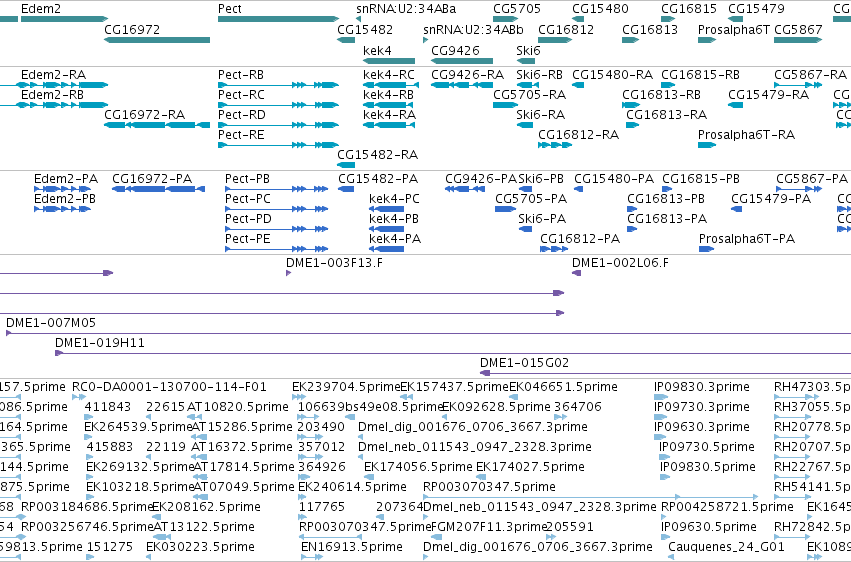Click the CG15479-RA transcript label
The width and height of the screenshot is (851, 562).
coord(768,94)
